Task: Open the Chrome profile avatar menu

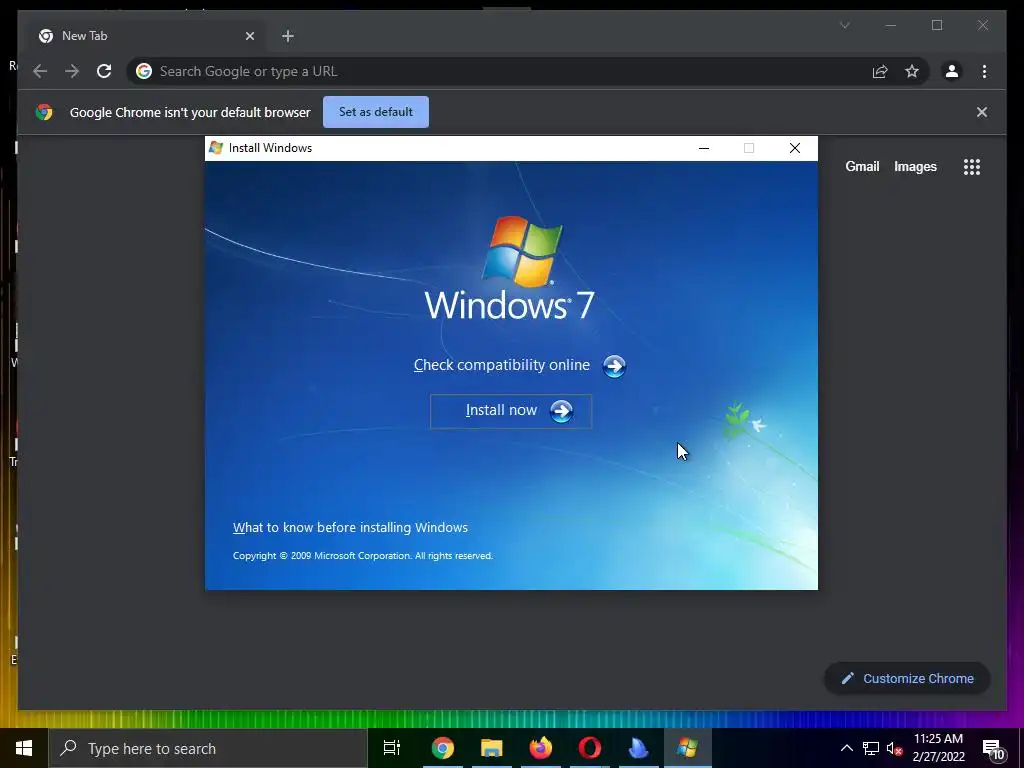Action: tap(952, 71)
